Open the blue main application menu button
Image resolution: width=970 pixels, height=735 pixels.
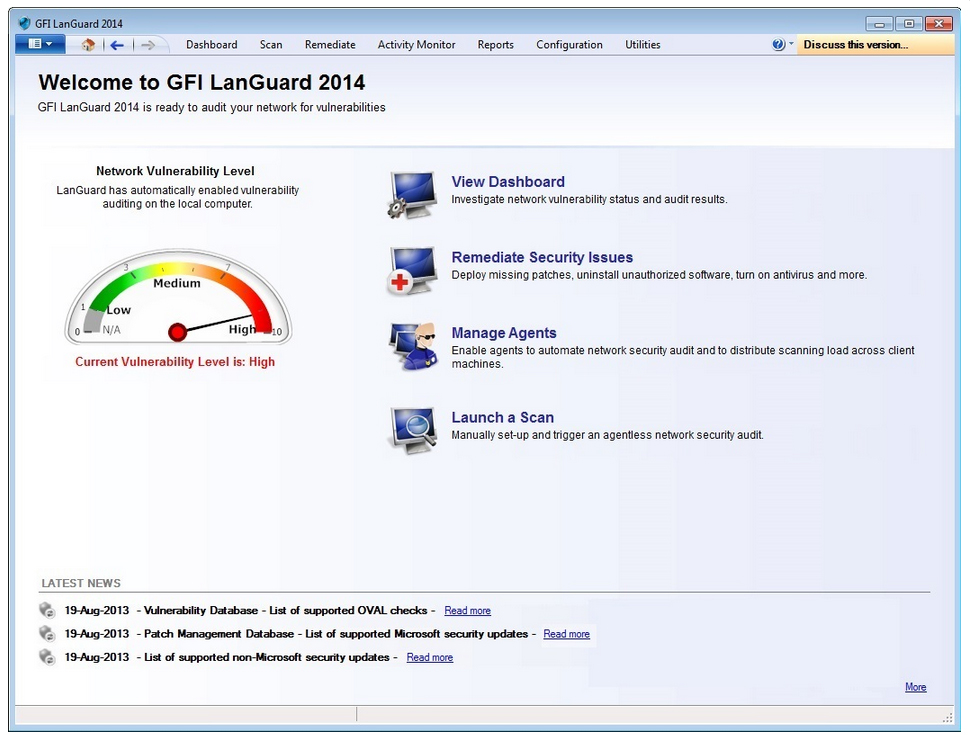coord(40,44)
